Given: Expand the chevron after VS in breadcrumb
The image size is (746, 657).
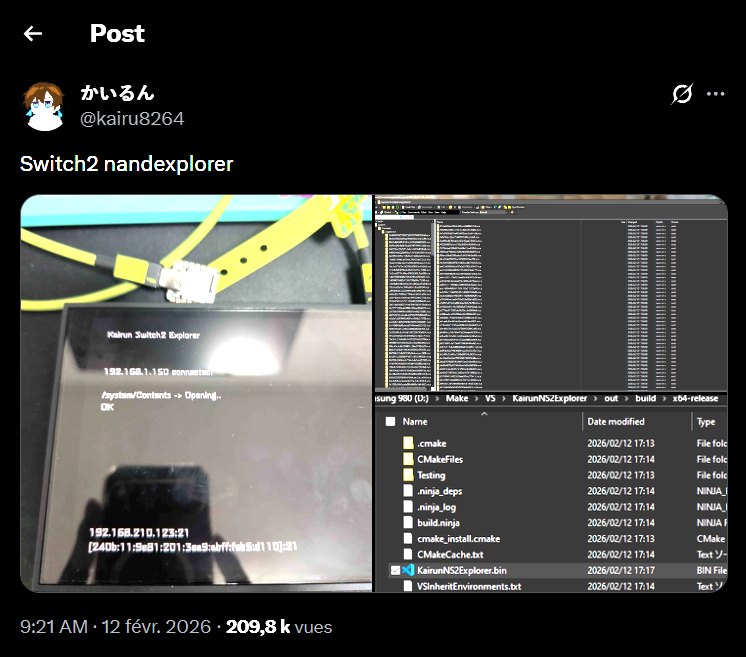Looking at the screenshot, I should pos(504,398).
